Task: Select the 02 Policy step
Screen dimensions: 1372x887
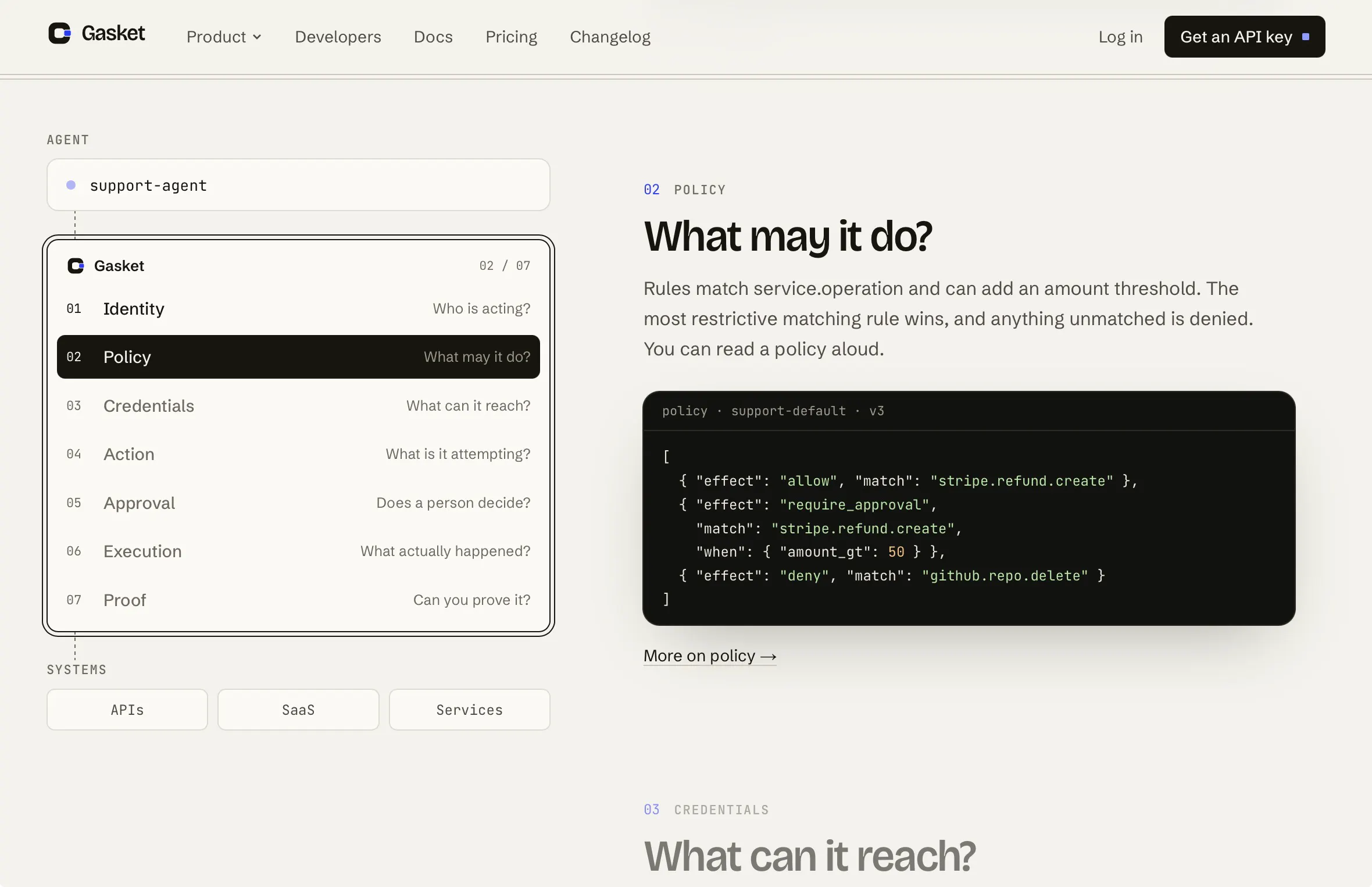Action: point(298,357)
